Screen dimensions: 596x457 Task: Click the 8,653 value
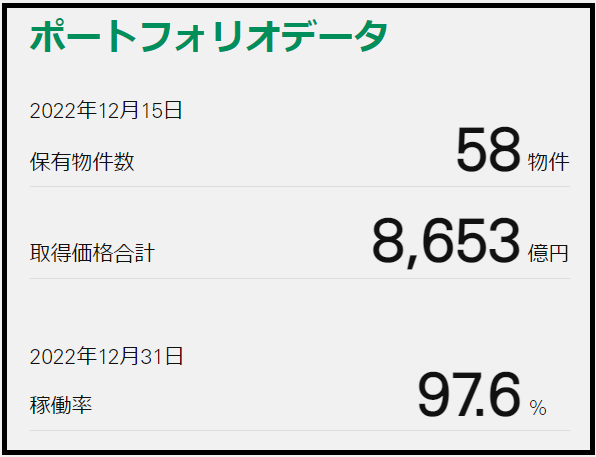coord(446,243)
